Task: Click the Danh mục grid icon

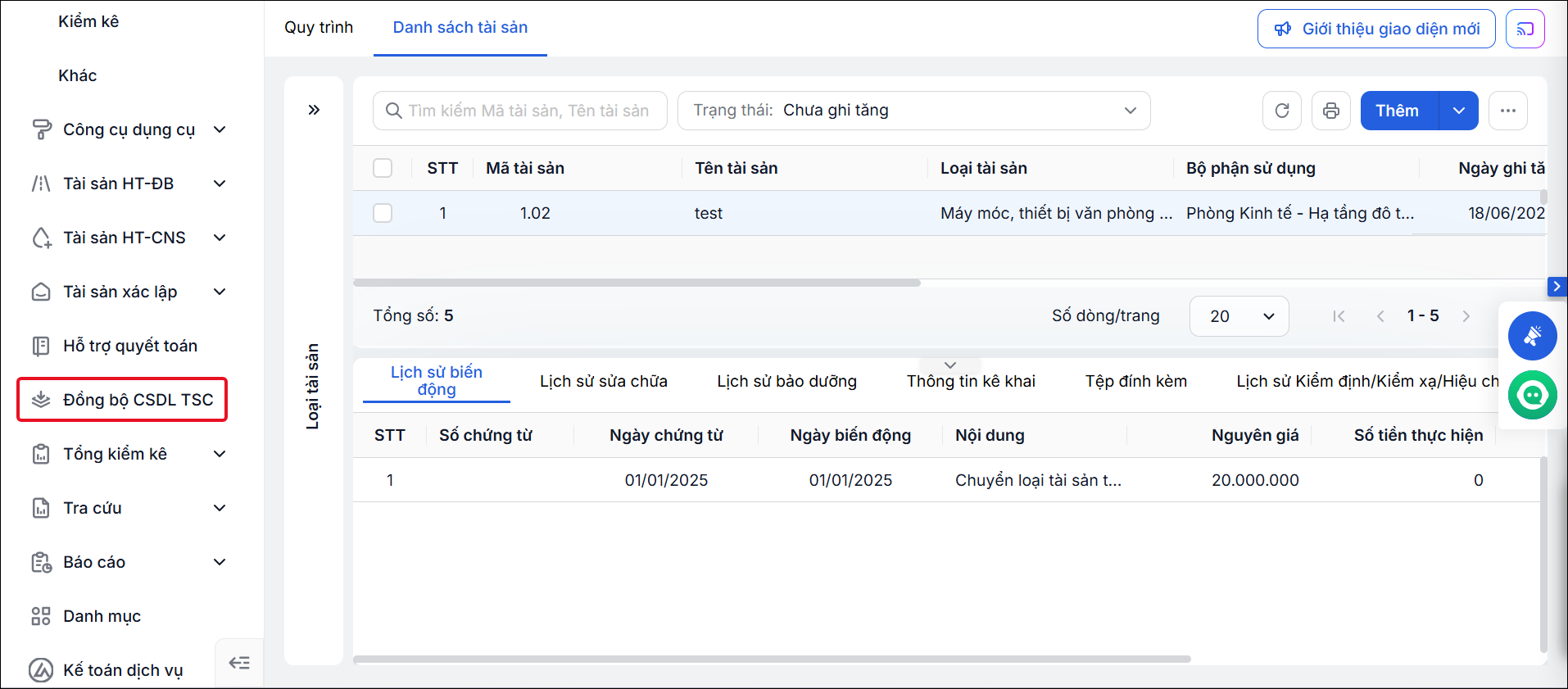Action: [41, 616]
